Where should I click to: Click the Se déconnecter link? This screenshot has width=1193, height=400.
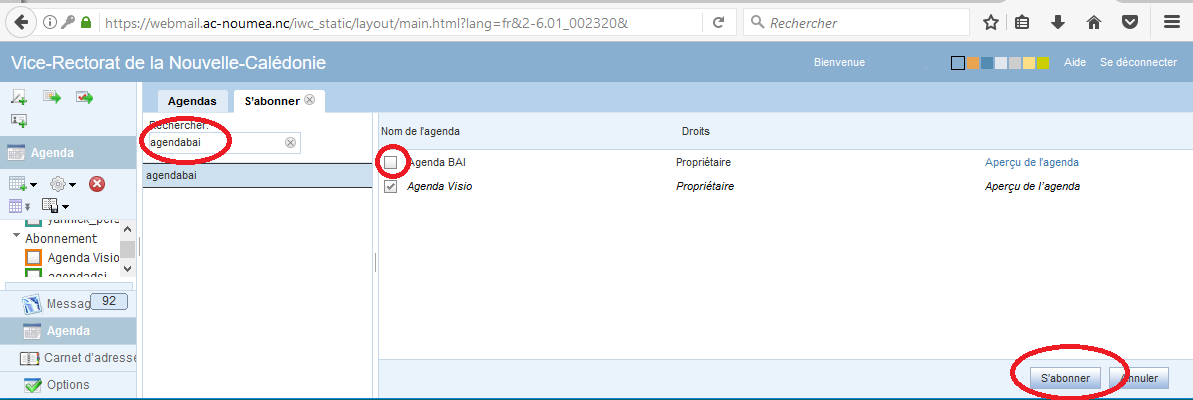(1138, 62)
